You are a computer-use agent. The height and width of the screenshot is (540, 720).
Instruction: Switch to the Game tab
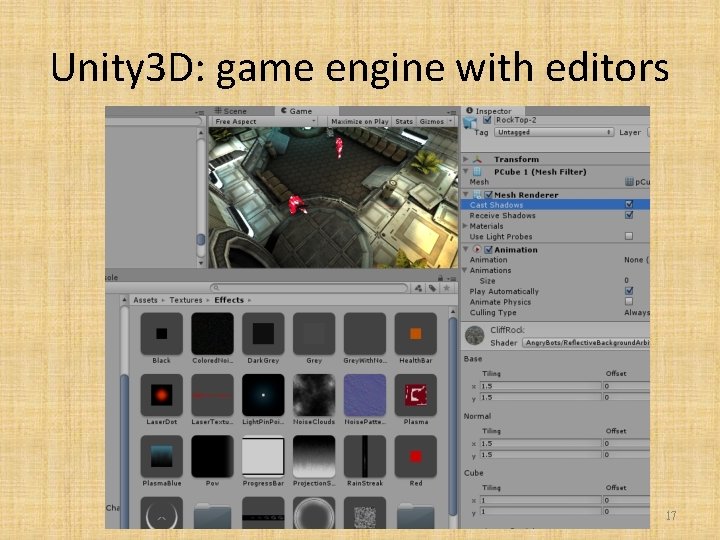[x=307, y=111]
